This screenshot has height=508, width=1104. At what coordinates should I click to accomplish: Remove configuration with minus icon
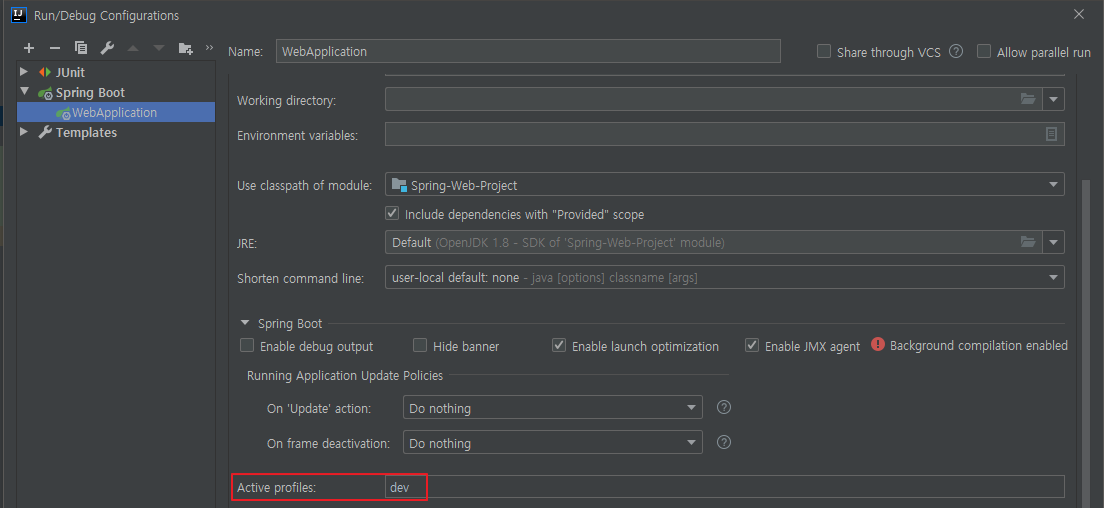pyautogui.click(x=55, y=49)
